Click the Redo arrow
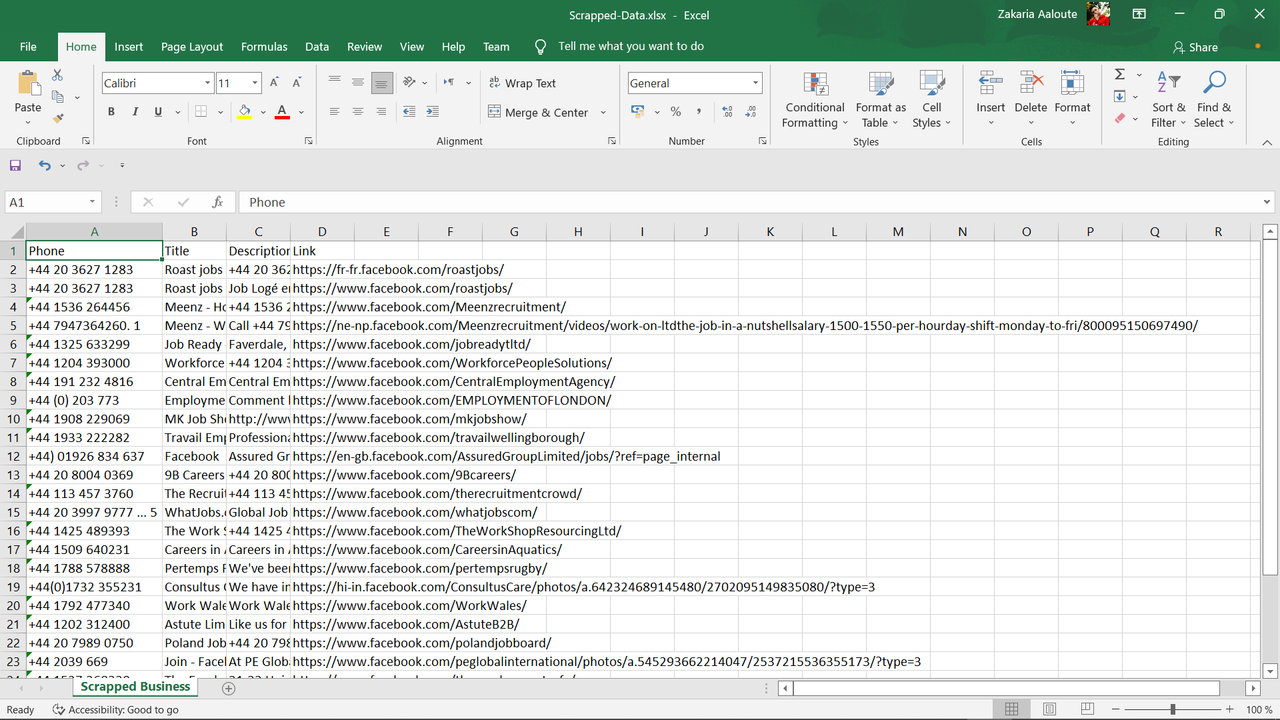 click(83, 165)
